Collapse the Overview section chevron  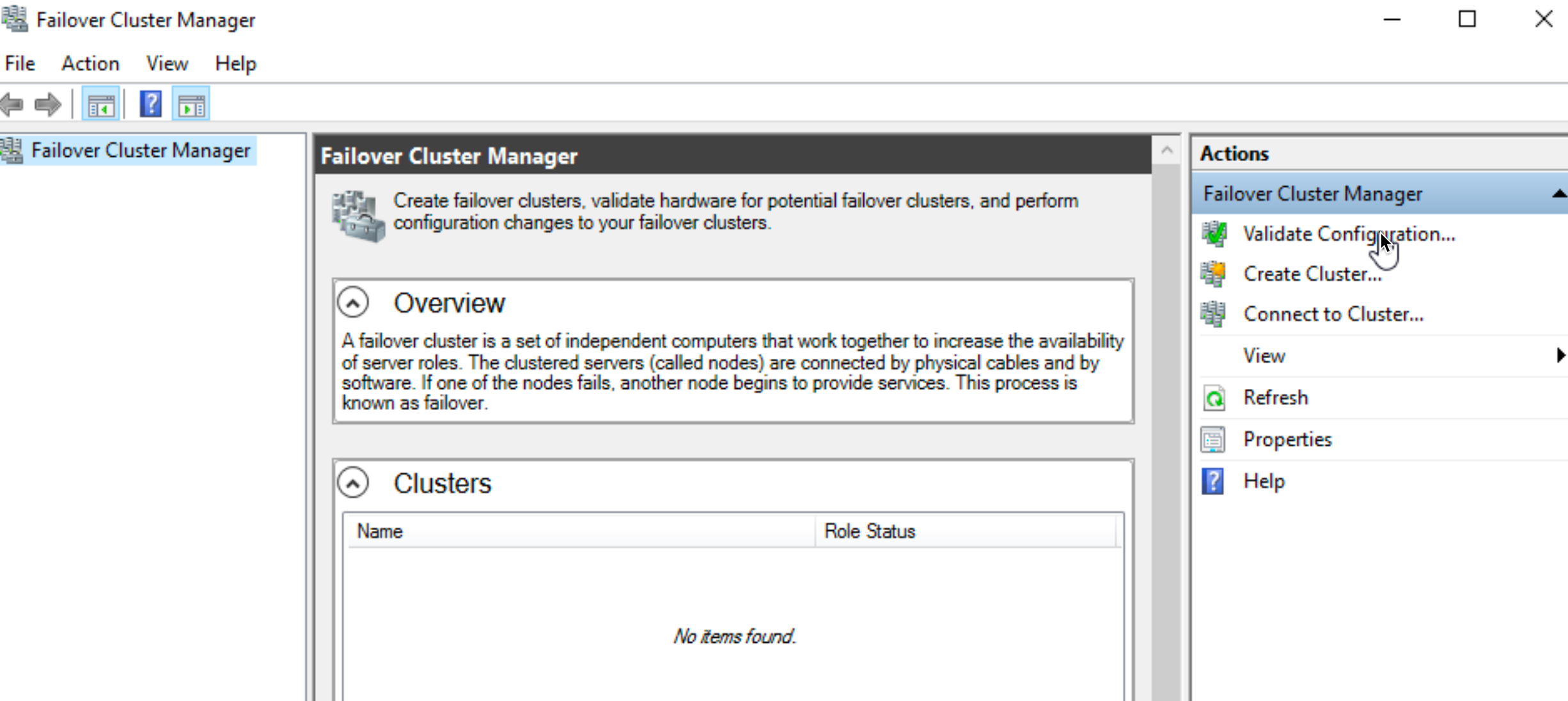tap(353, 303)
